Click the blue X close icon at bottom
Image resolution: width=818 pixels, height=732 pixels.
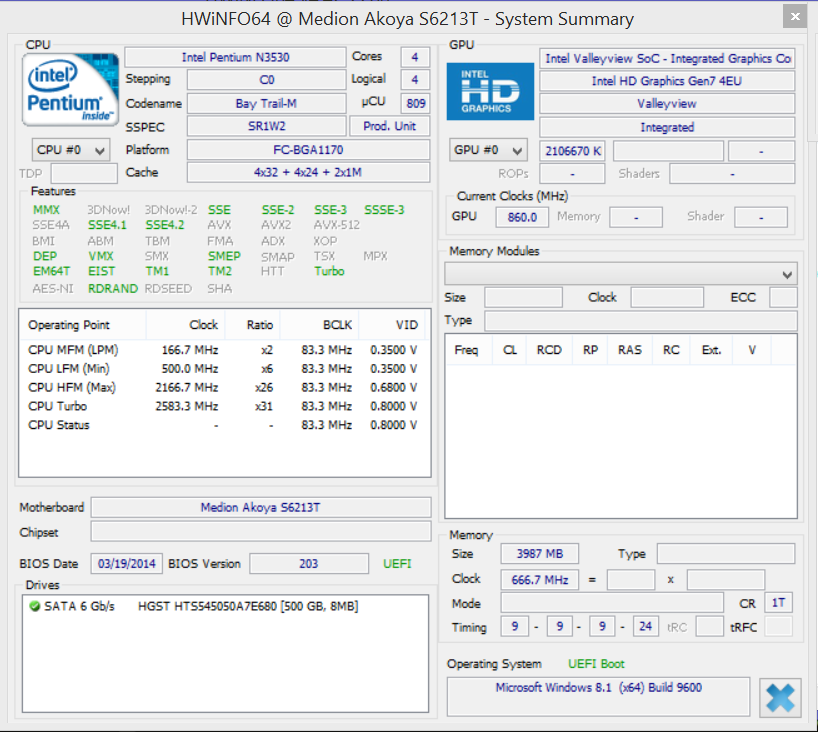coord(780,697)
